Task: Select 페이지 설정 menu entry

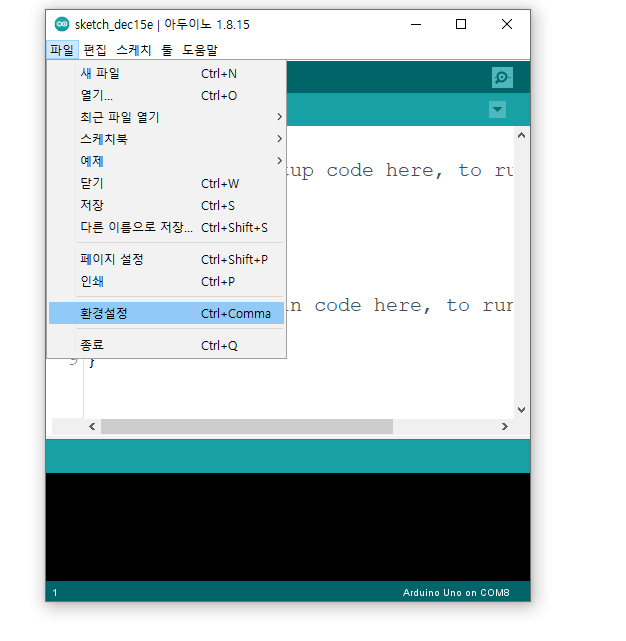Action: pyautogui.click(x=166, y=259)
